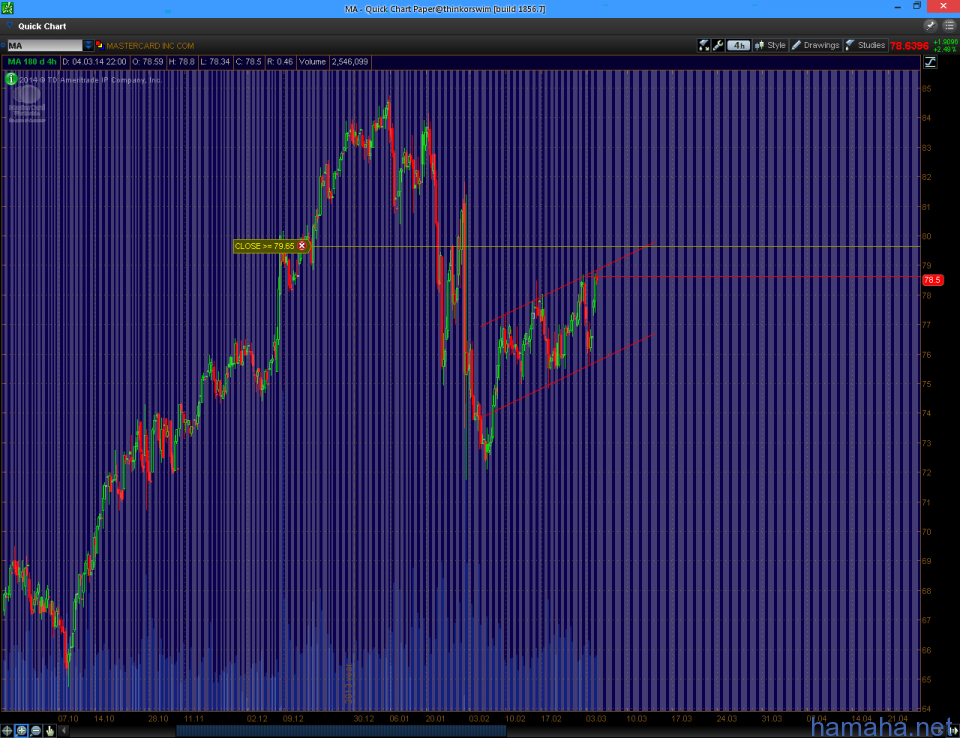Select the zoom-out magnifier tool

[x=36, y=731]
